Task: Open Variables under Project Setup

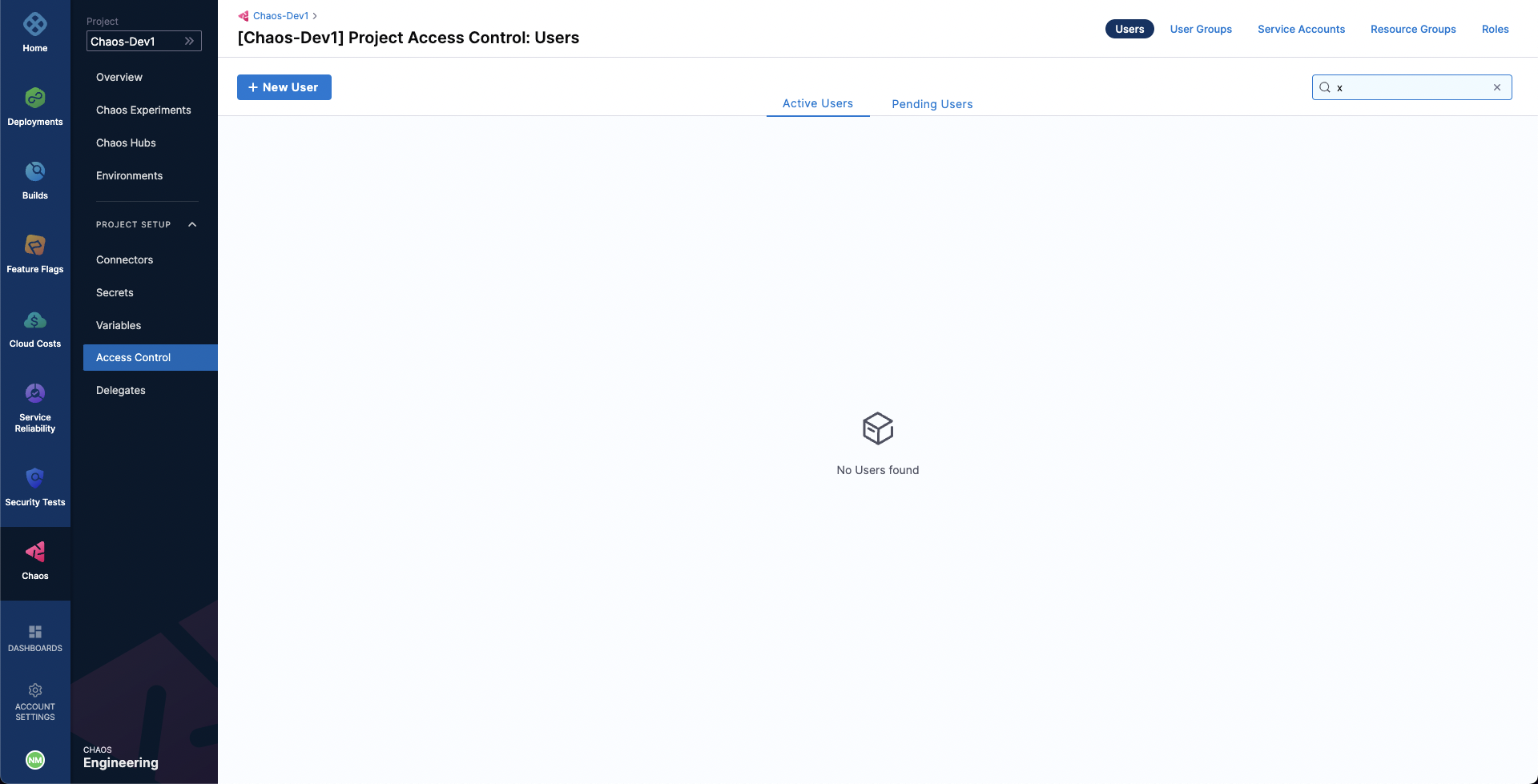Action: 119,325
